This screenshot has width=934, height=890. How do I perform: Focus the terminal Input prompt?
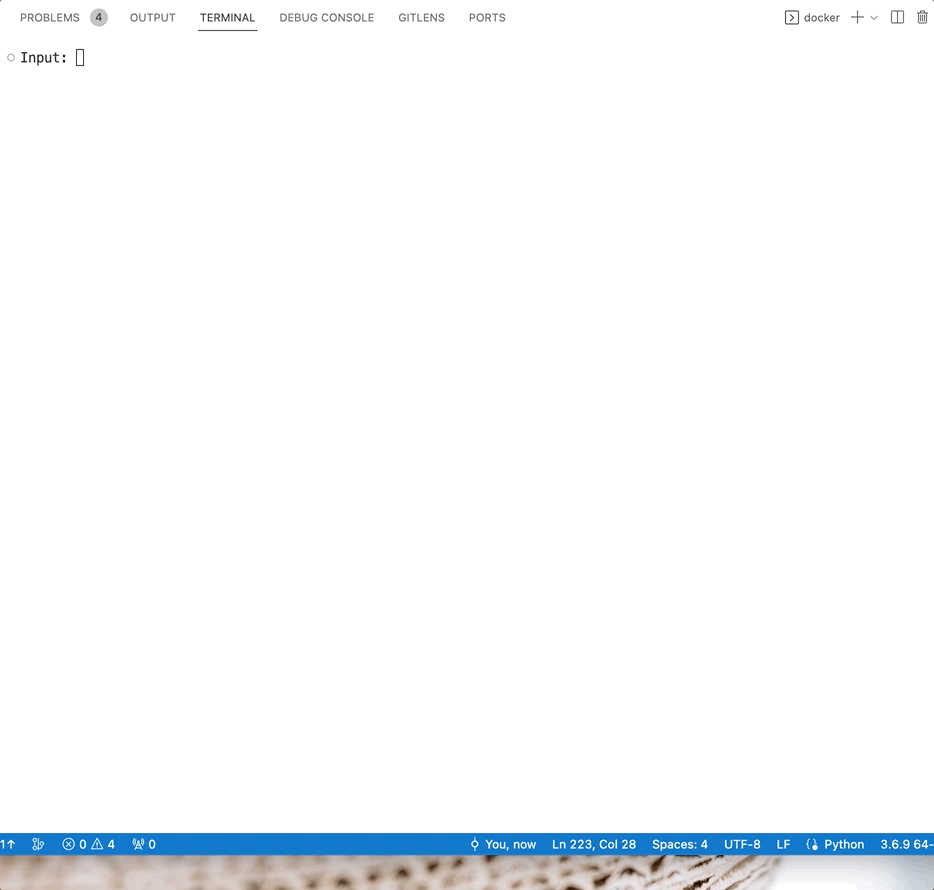[x=52, y=58]
